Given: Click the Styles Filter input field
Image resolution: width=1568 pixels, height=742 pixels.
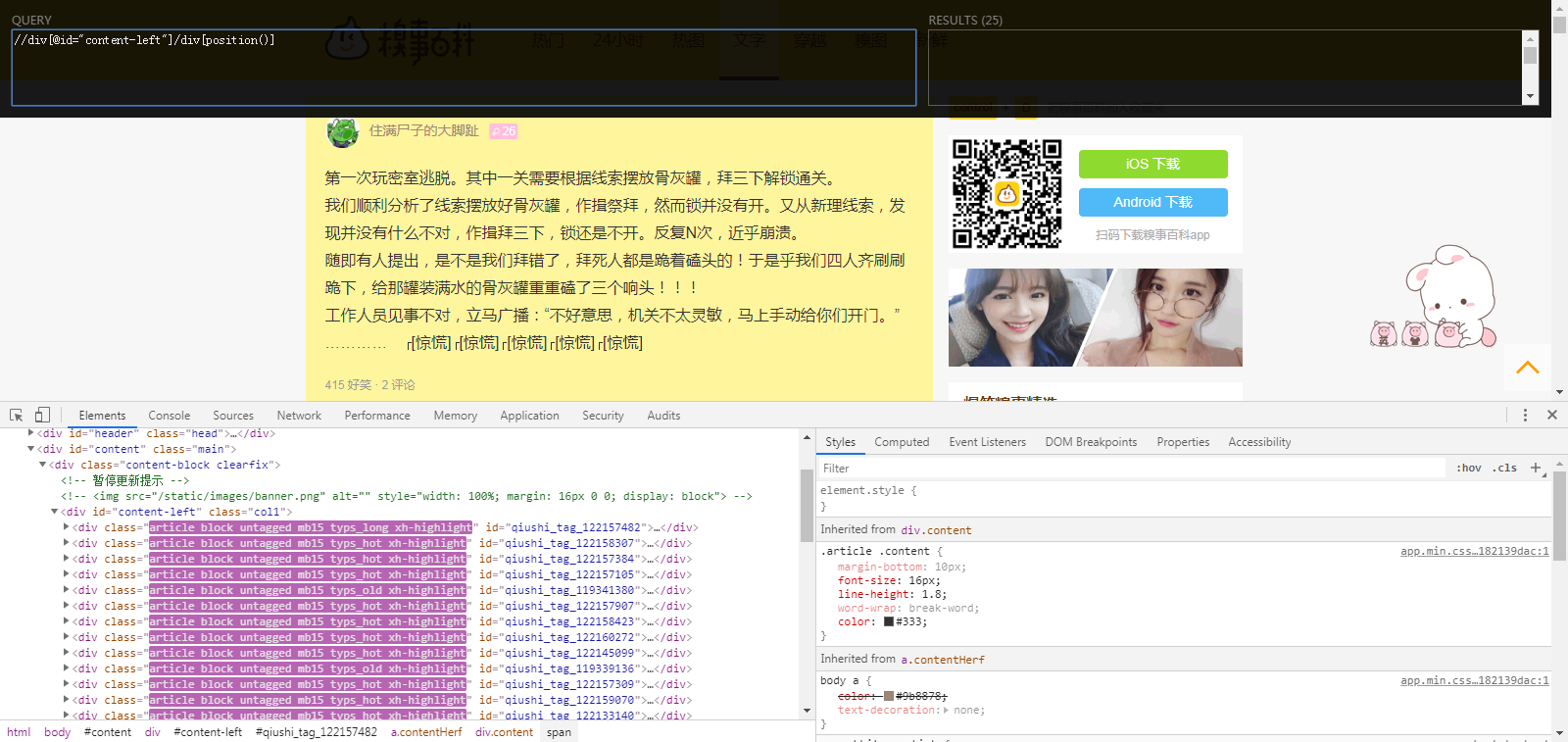Looking at the screenshot, I should tap(1132, 469).
